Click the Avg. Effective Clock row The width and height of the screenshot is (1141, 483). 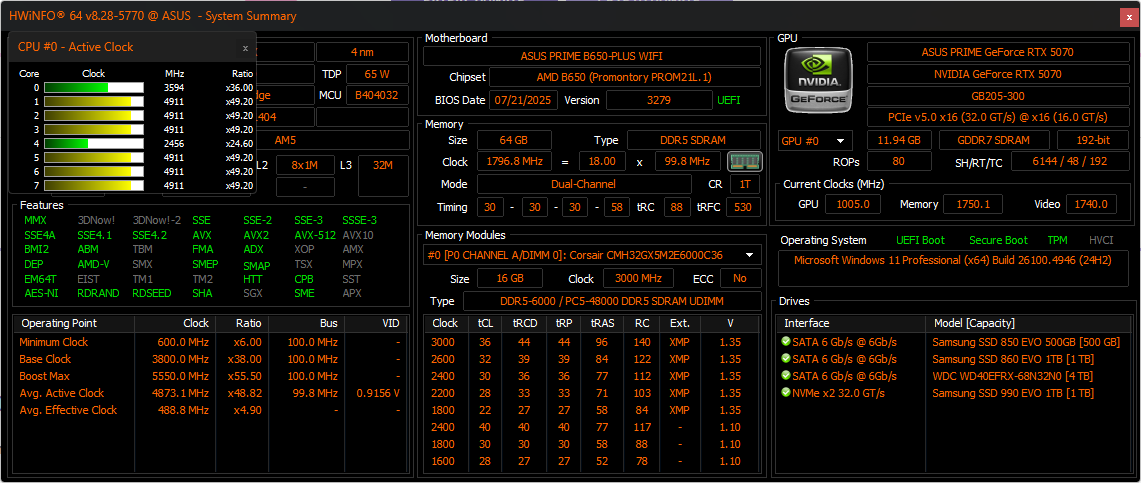pos(210,410)
